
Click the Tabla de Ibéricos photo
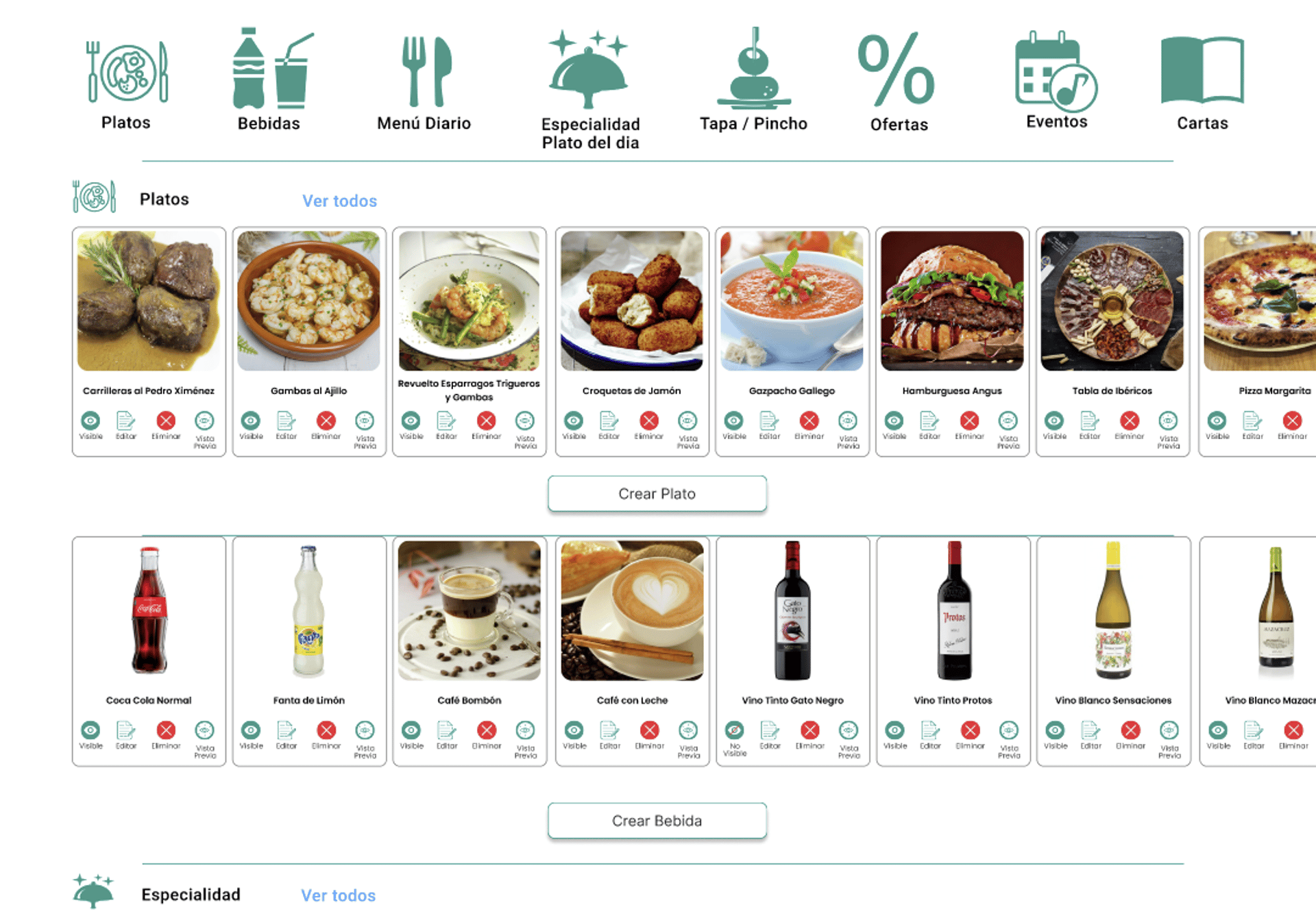coord(1112,301)
